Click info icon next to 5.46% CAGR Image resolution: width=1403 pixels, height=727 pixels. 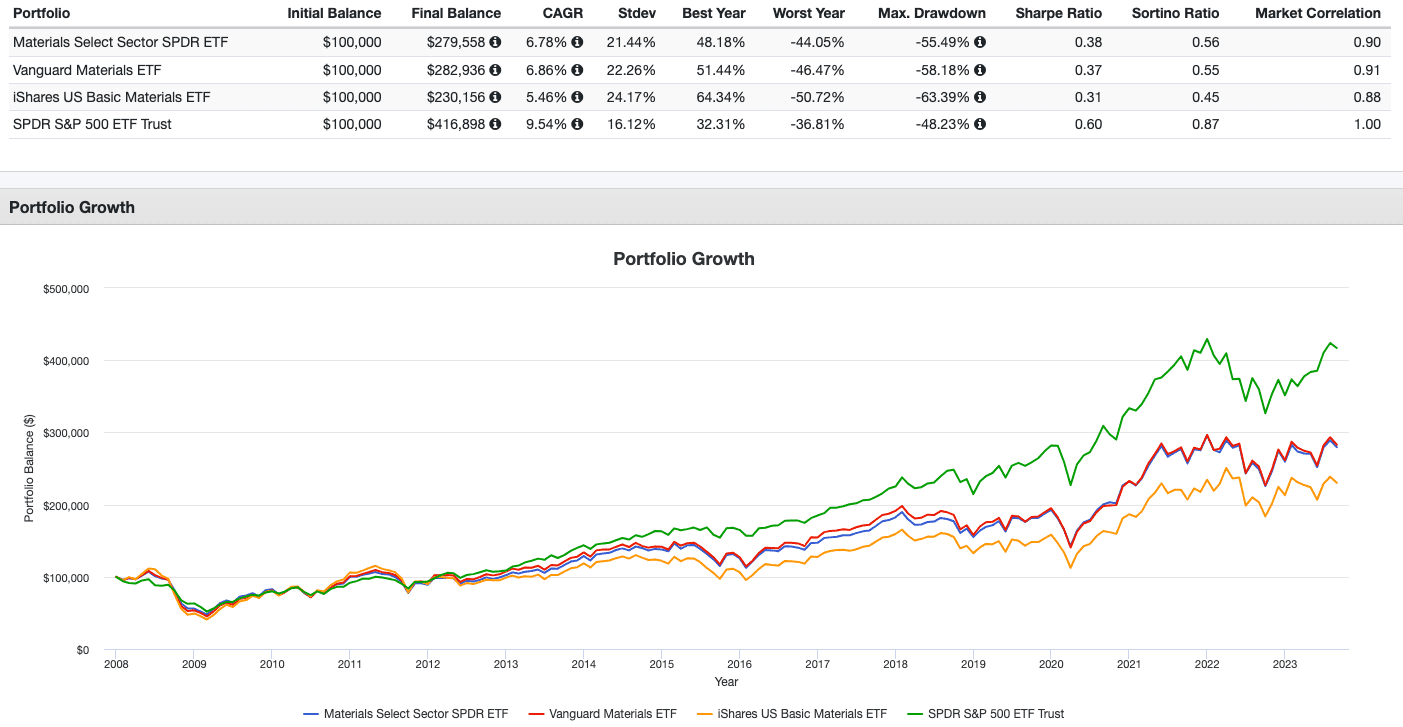[x=577, y=97]
